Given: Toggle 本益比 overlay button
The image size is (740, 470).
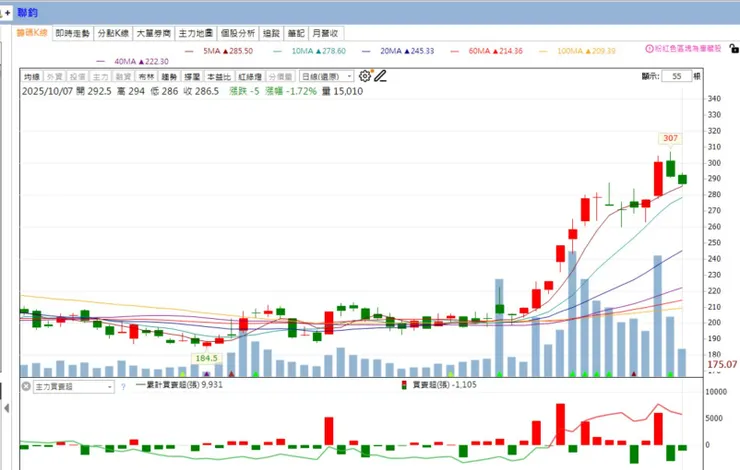Looking at the screenshot, I should (219, 76).
